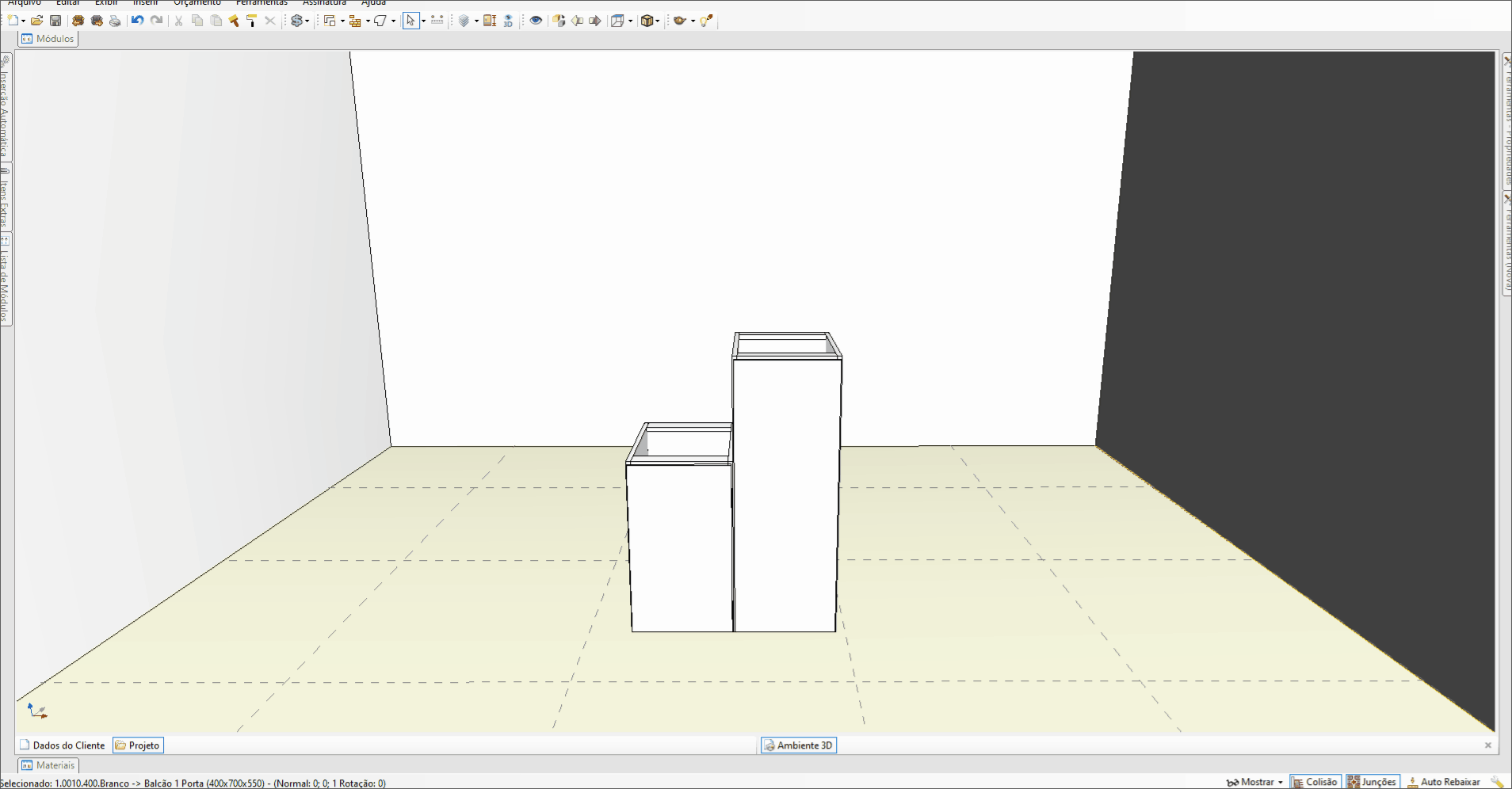Select the hammer tool icon
The height and width of the screenshot is (789, 1512).
[234, 21]
